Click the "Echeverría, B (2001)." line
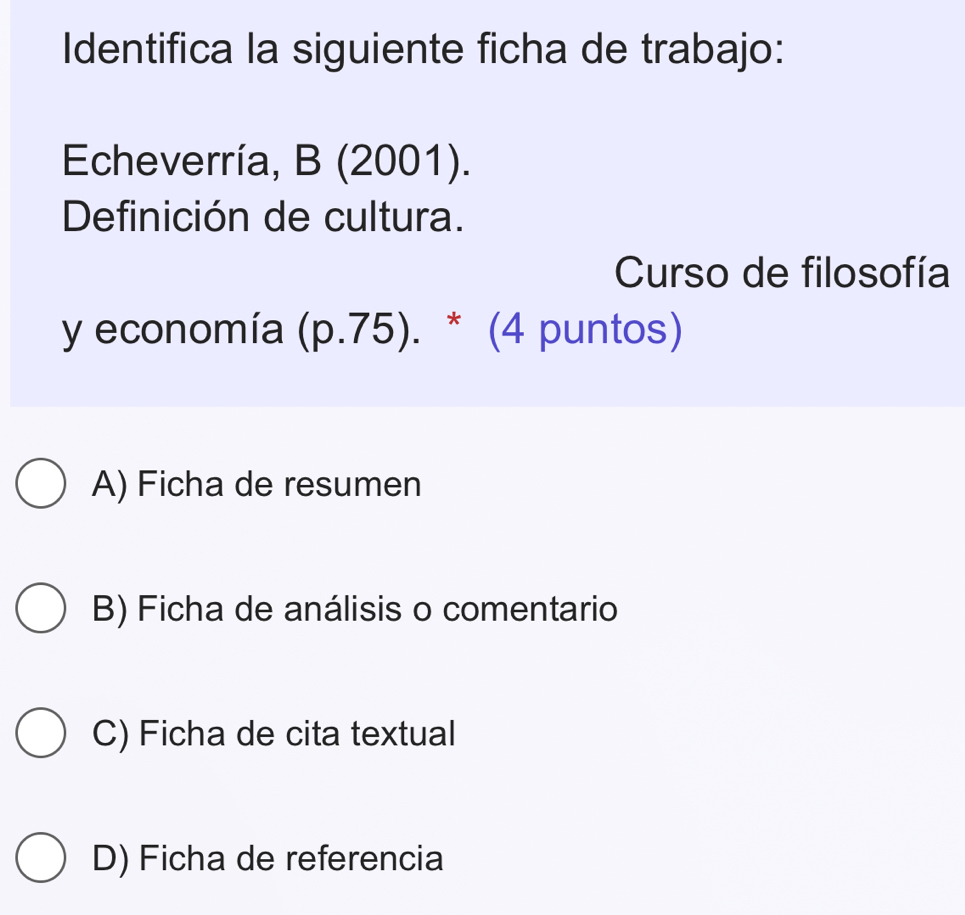 coord(266,160)
